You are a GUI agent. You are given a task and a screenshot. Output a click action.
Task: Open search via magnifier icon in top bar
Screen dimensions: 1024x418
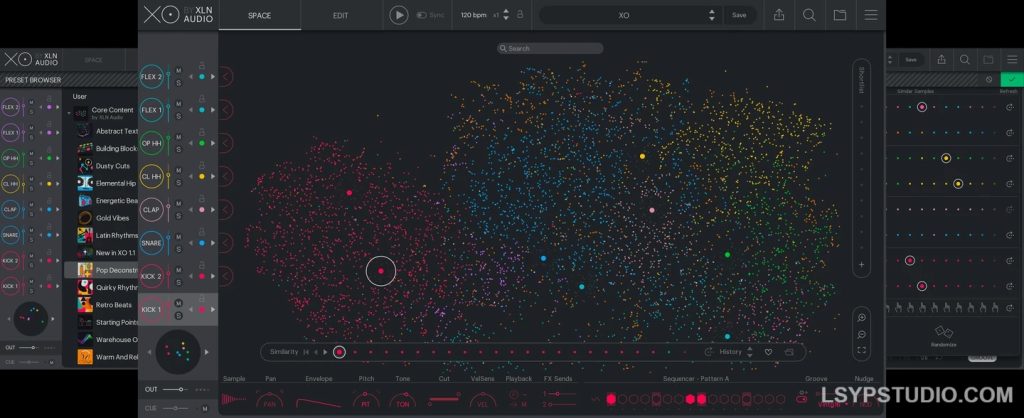click(809, 15)
